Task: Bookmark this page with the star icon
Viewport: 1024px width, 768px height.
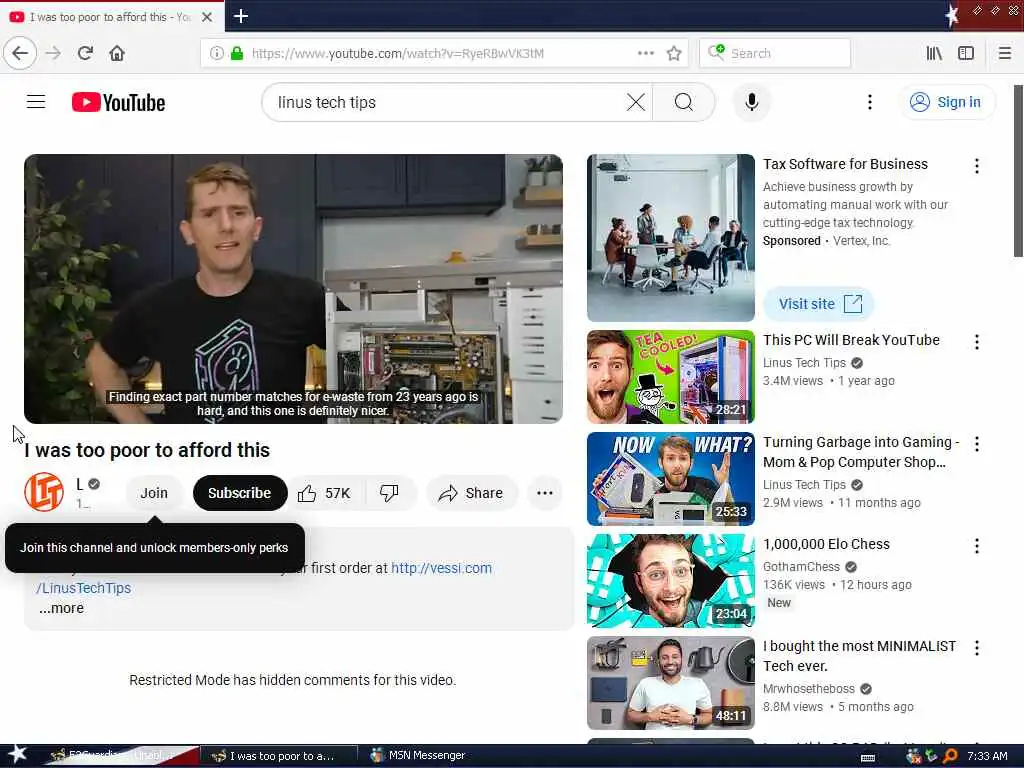Action: point(674,53)
